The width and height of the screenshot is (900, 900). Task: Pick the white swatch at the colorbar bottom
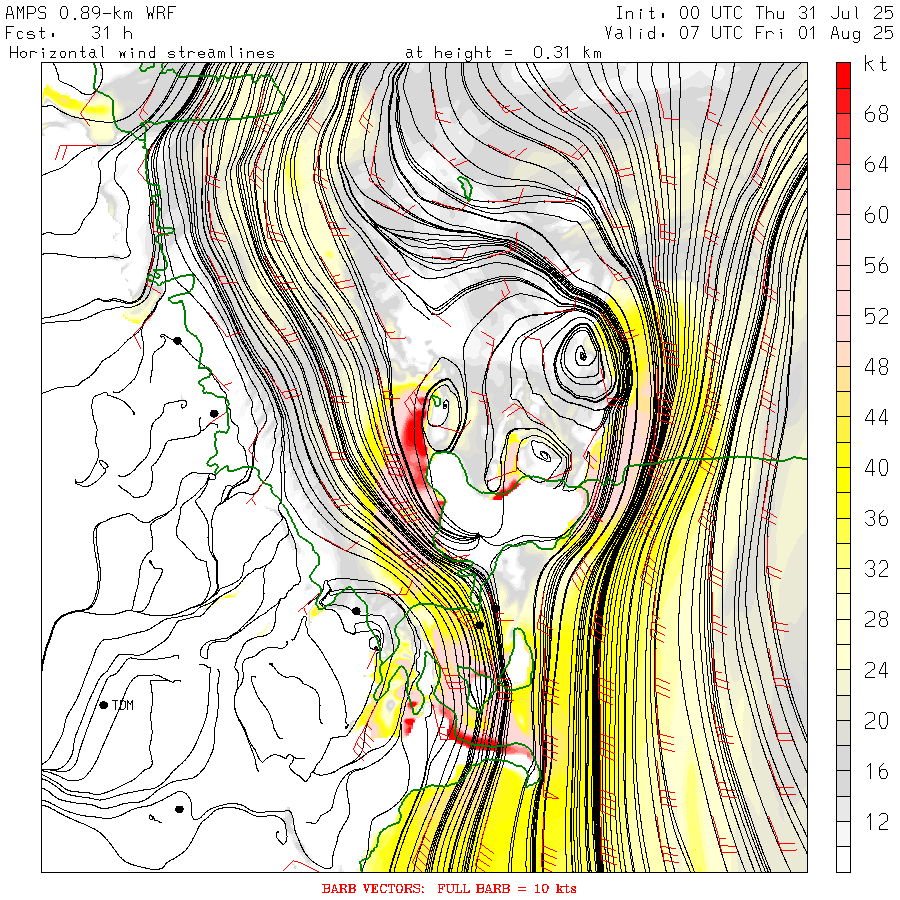click(x=843, y=859)
